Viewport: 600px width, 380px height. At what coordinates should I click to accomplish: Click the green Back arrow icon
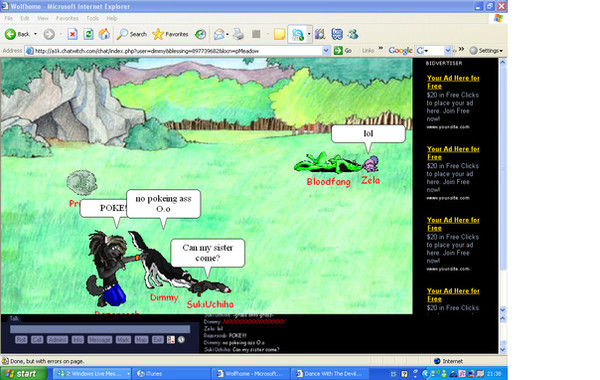pos(10,34)
